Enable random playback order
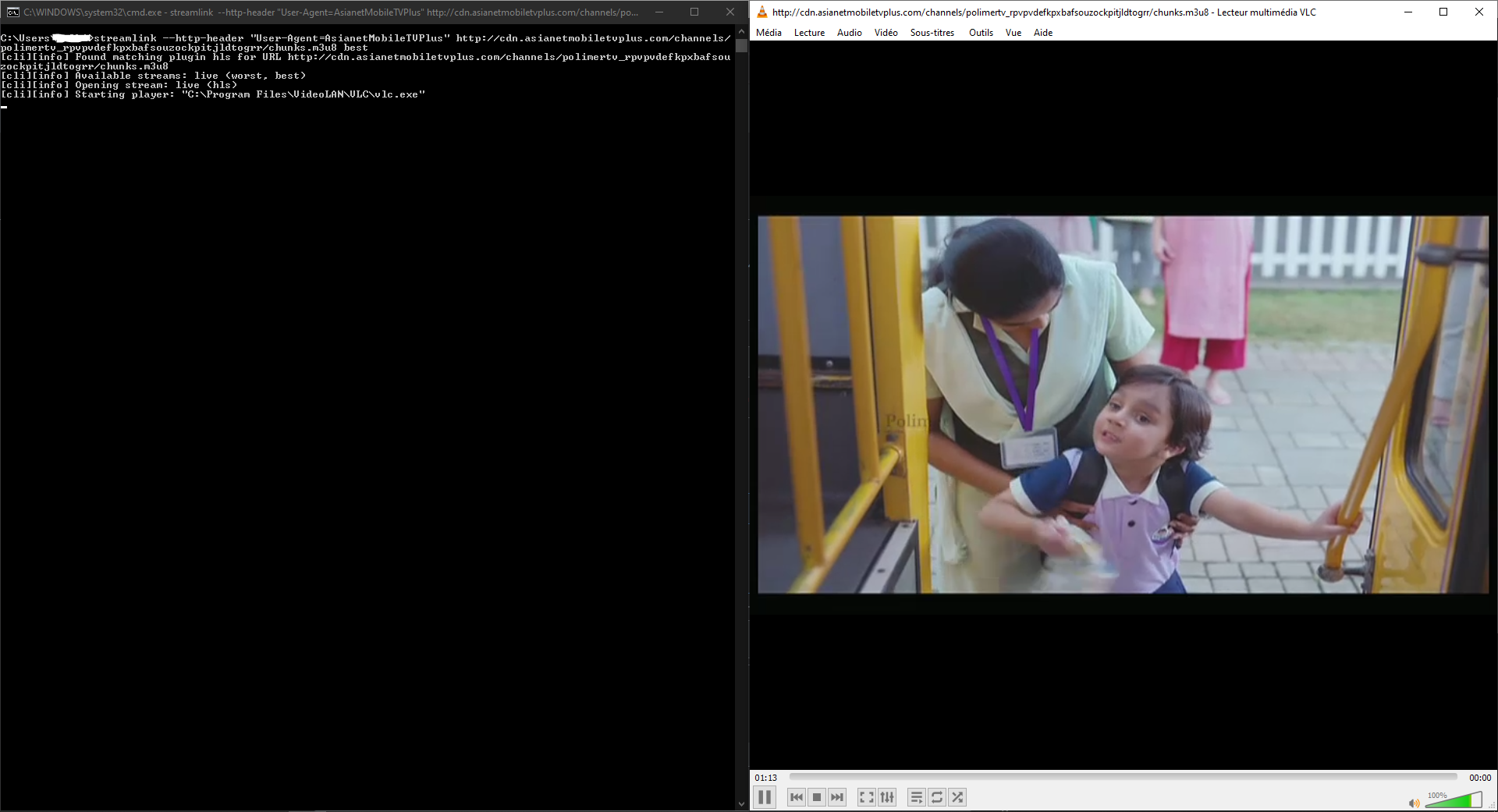The height and width of the screenshot is (812, 1498). pyautogui.click(x=957, y=797)
